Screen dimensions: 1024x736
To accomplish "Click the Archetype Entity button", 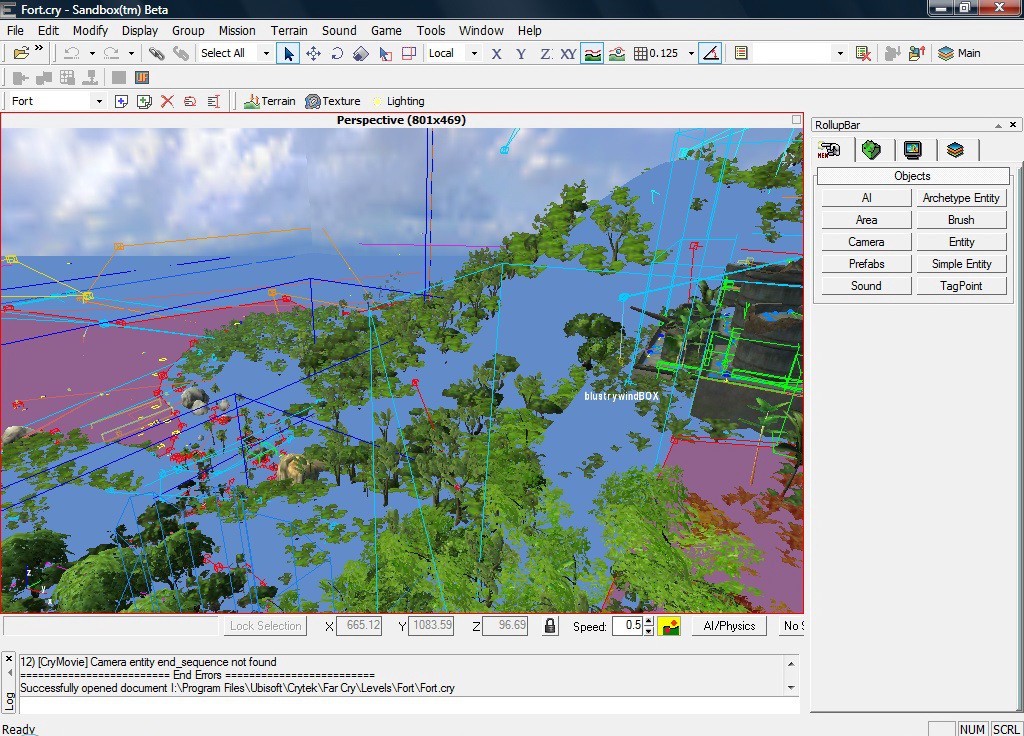I will [960, 198].
